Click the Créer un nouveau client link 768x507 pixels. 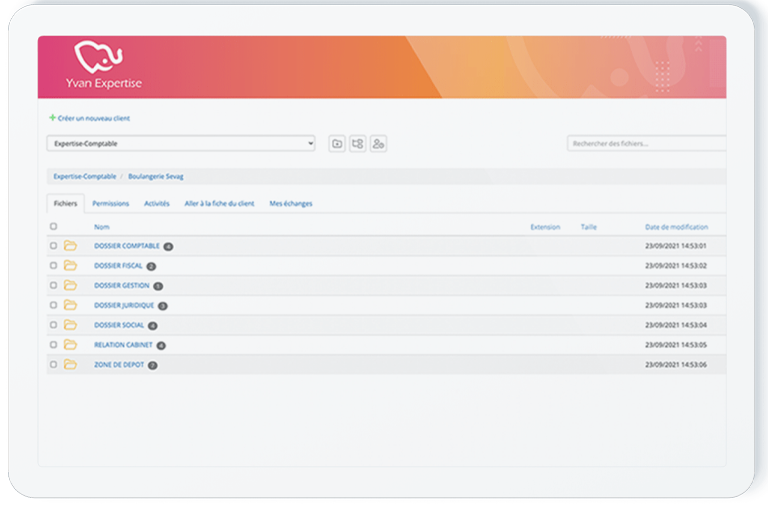coord(94,118)
